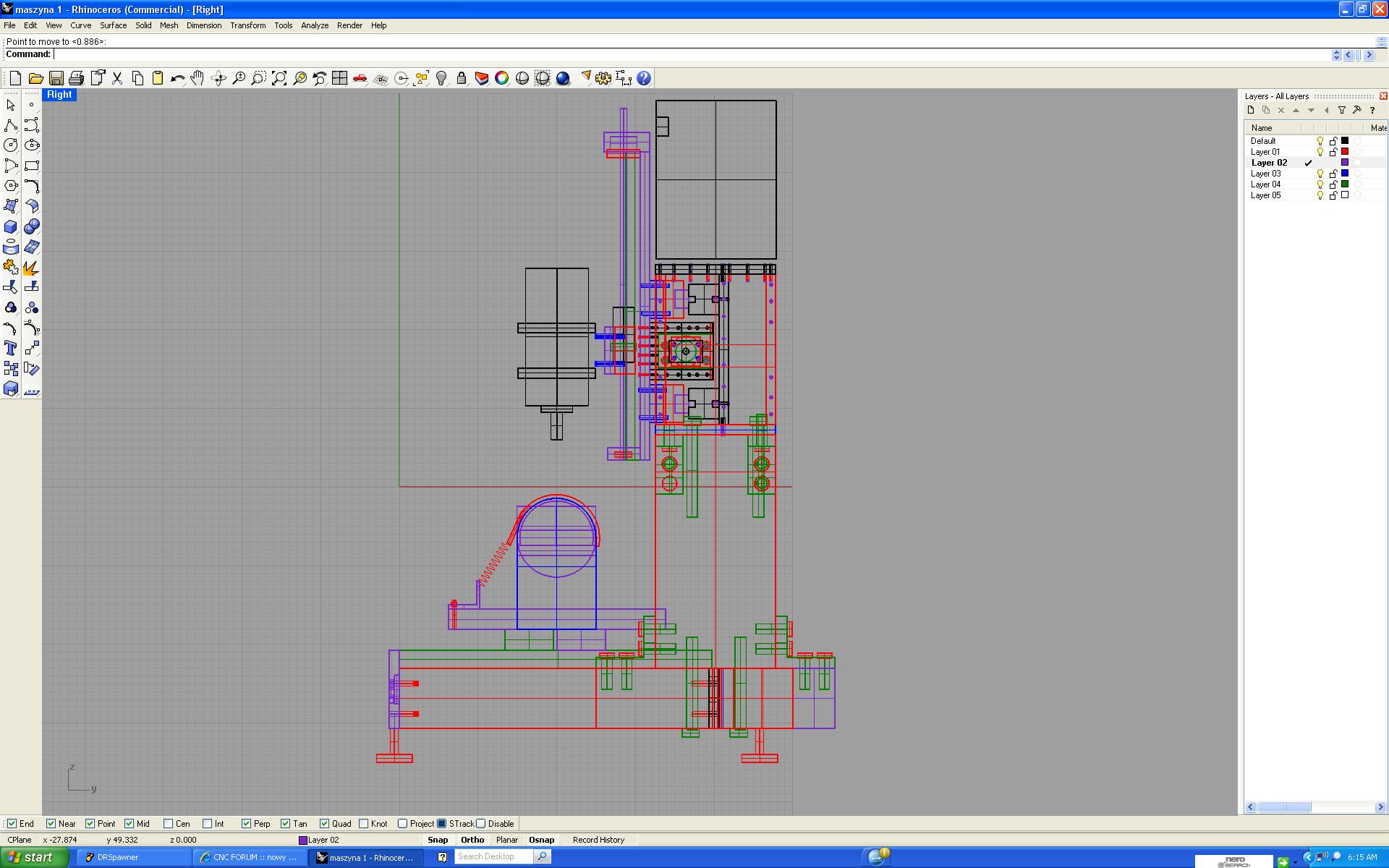The height and width of the screenshot is (868, 1389).
Task: Toggle the Perp osnap checkbox
Action: [247, 823]
